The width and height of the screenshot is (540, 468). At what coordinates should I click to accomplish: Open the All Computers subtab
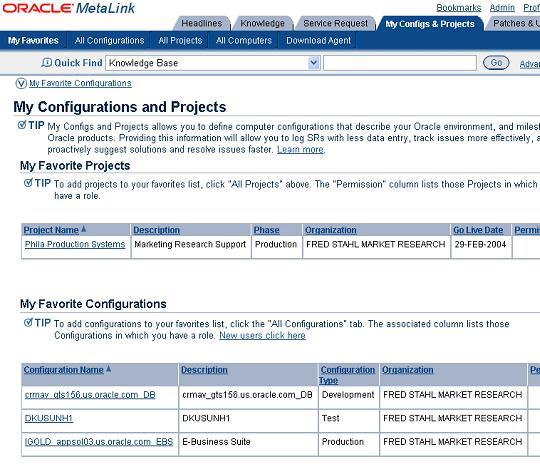point(243,41)
